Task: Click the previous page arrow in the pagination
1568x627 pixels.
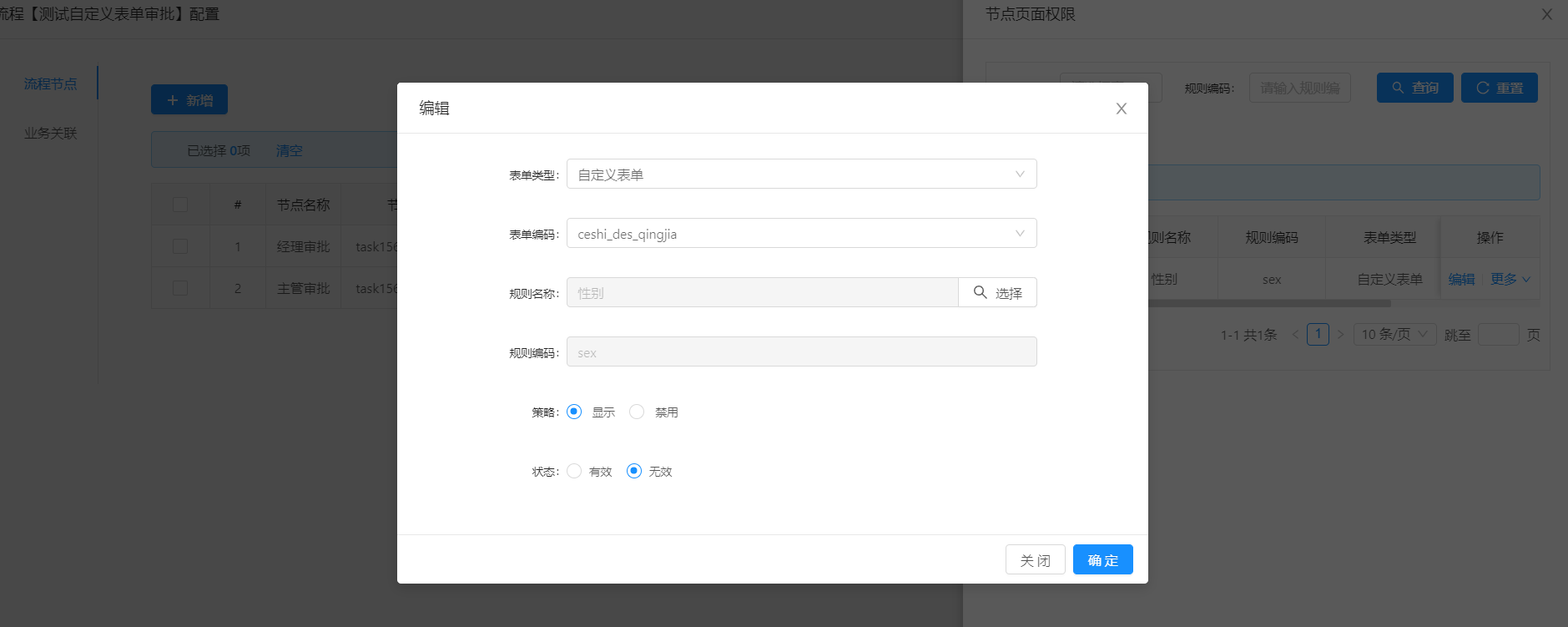Action: click(x=1295, y=335)
